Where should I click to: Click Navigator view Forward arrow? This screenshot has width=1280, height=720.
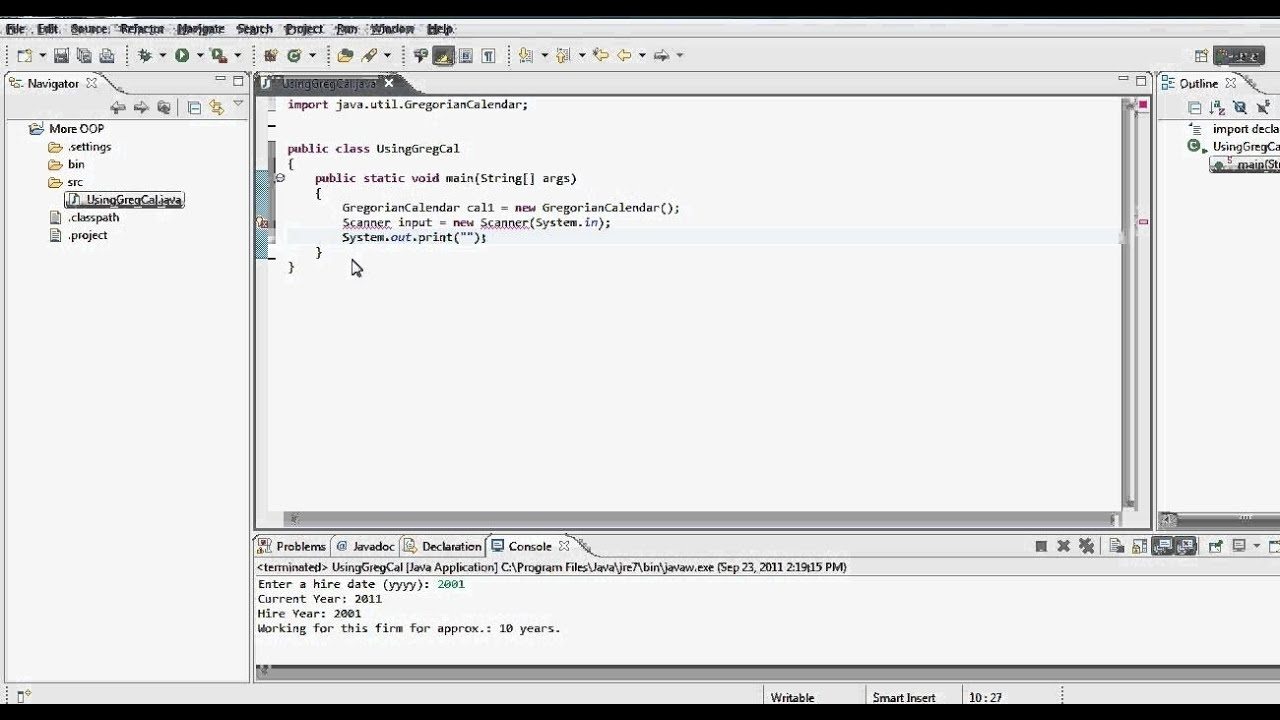pyautogui.click(x=141, y=107)
